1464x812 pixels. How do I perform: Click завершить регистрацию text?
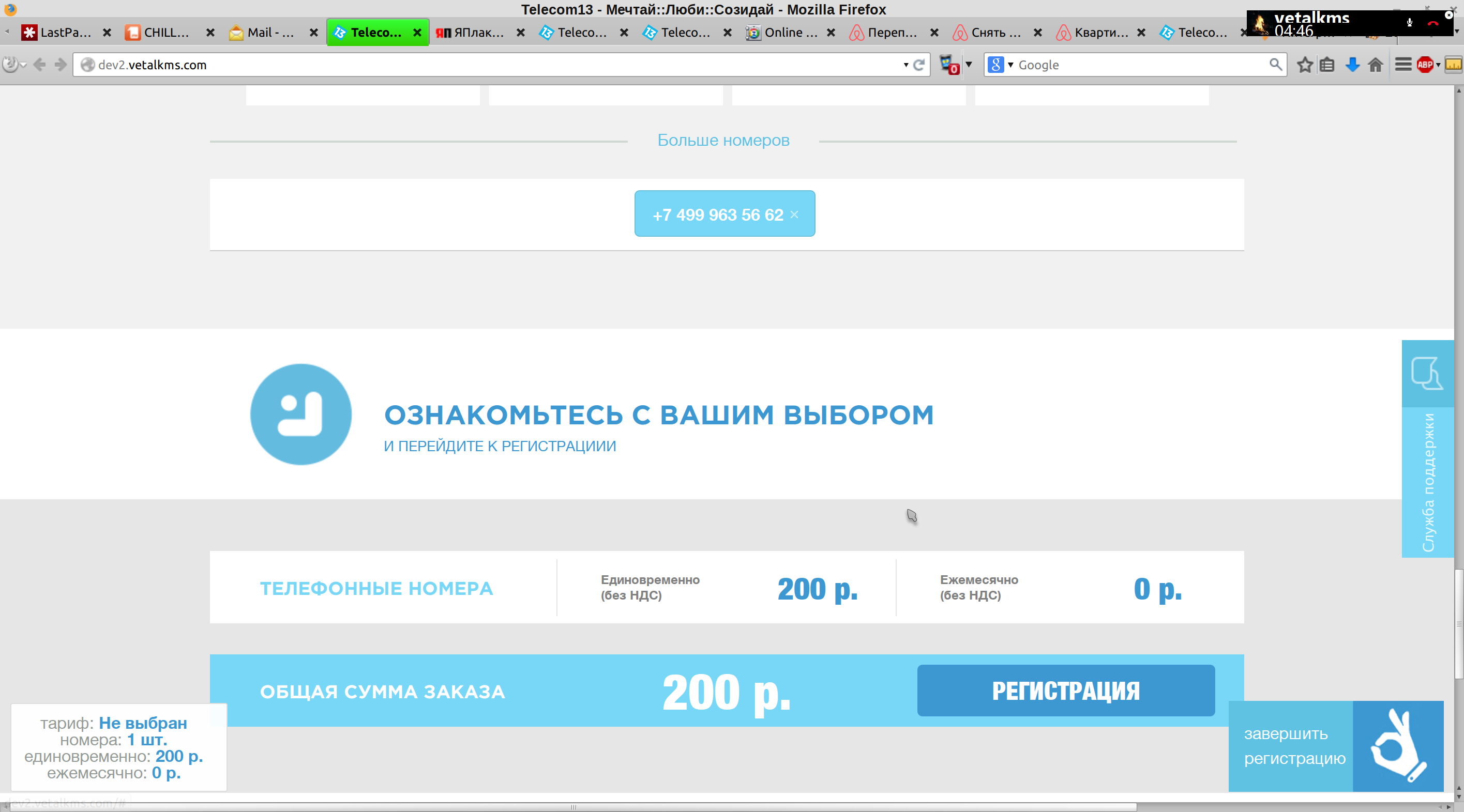coord(1294,745)
